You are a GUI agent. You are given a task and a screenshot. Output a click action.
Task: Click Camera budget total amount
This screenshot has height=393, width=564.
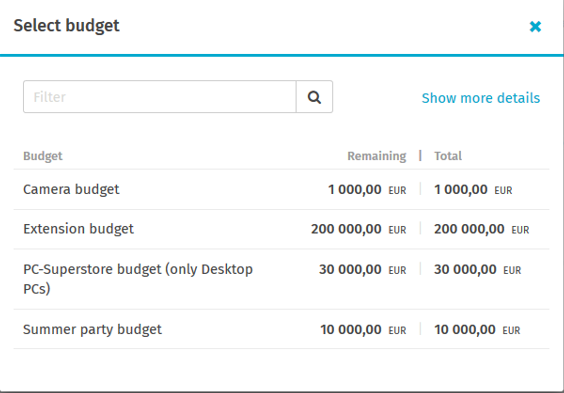point(473,189)
